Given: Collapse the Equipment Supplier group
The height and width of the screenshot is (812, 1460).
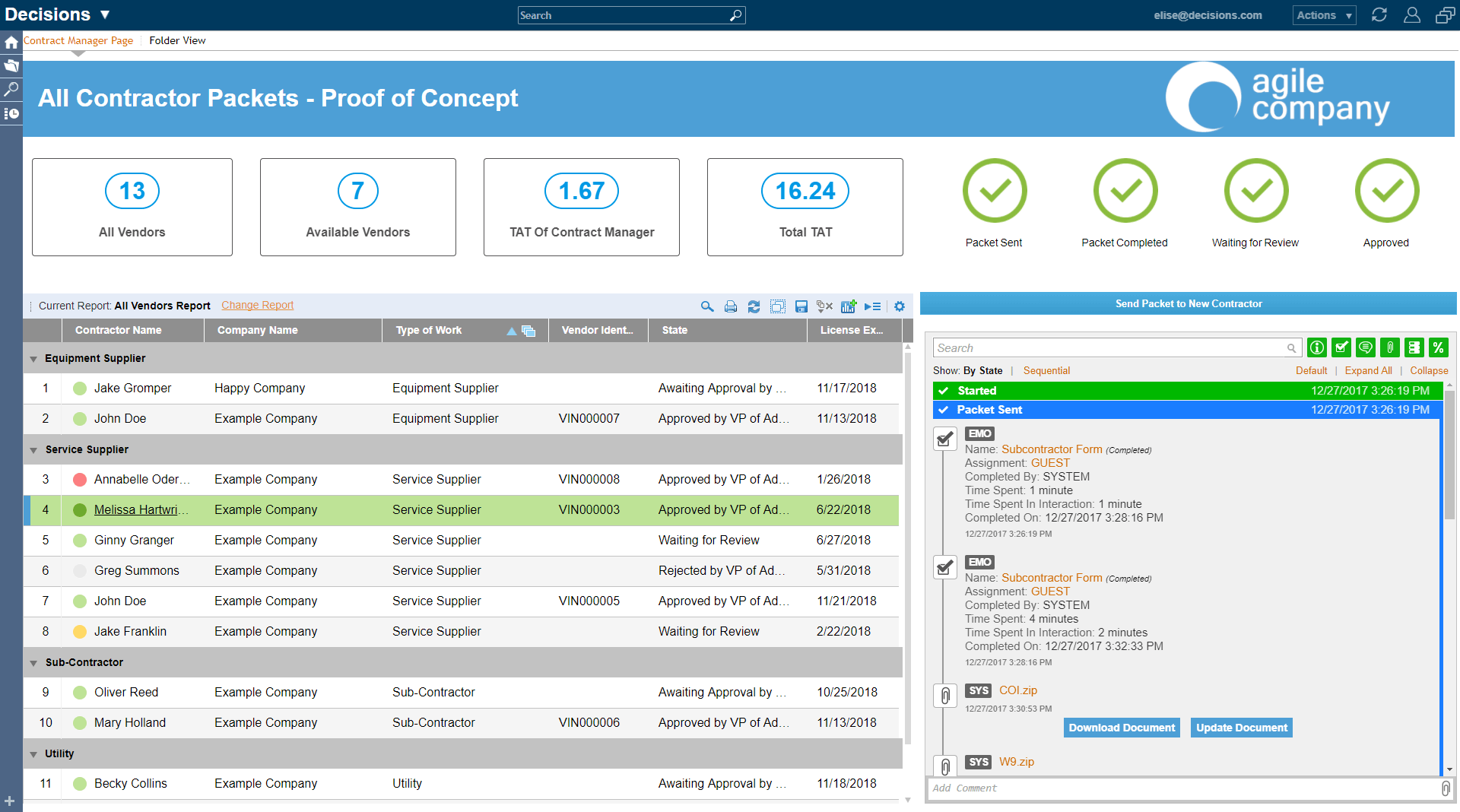Looking at the screenshot, I should tap(33, 359).
